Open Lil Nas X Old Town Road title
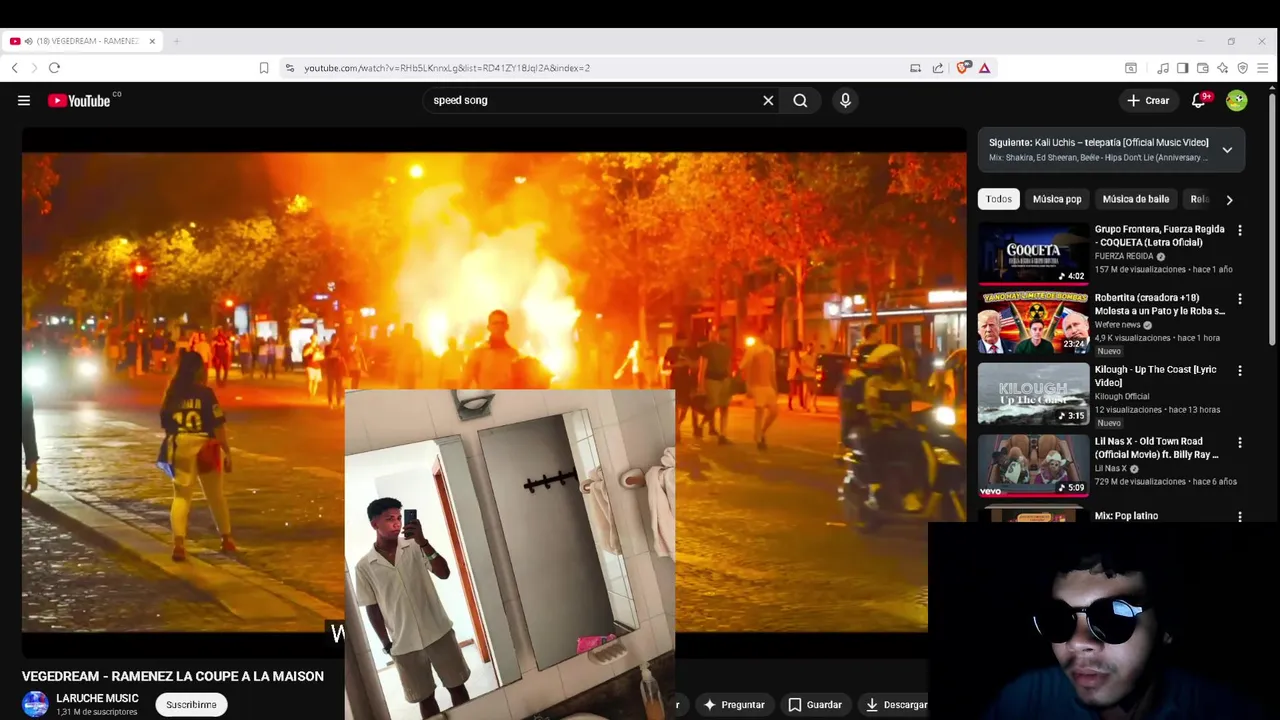 [x=1156, y=448]
